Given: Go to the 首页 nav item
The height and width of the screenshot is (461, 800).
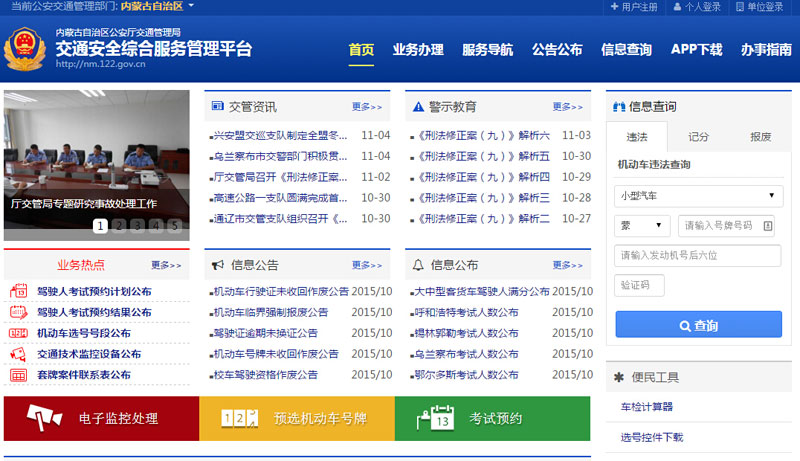Looking at the screenshot, I should click(361, 50).
